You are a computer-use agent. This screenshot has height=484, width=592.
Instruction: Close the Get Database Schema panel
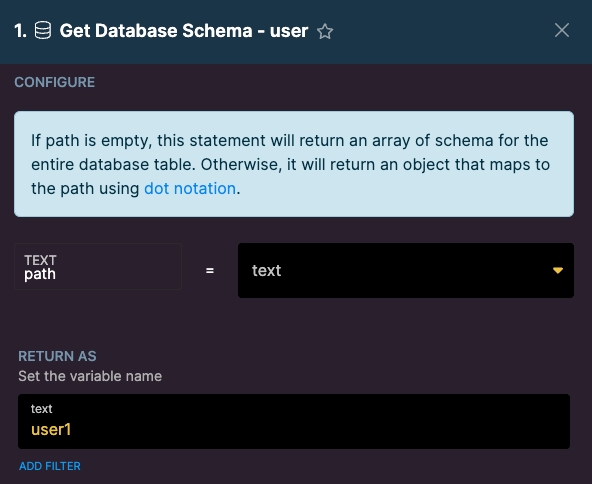coord(562,30)
